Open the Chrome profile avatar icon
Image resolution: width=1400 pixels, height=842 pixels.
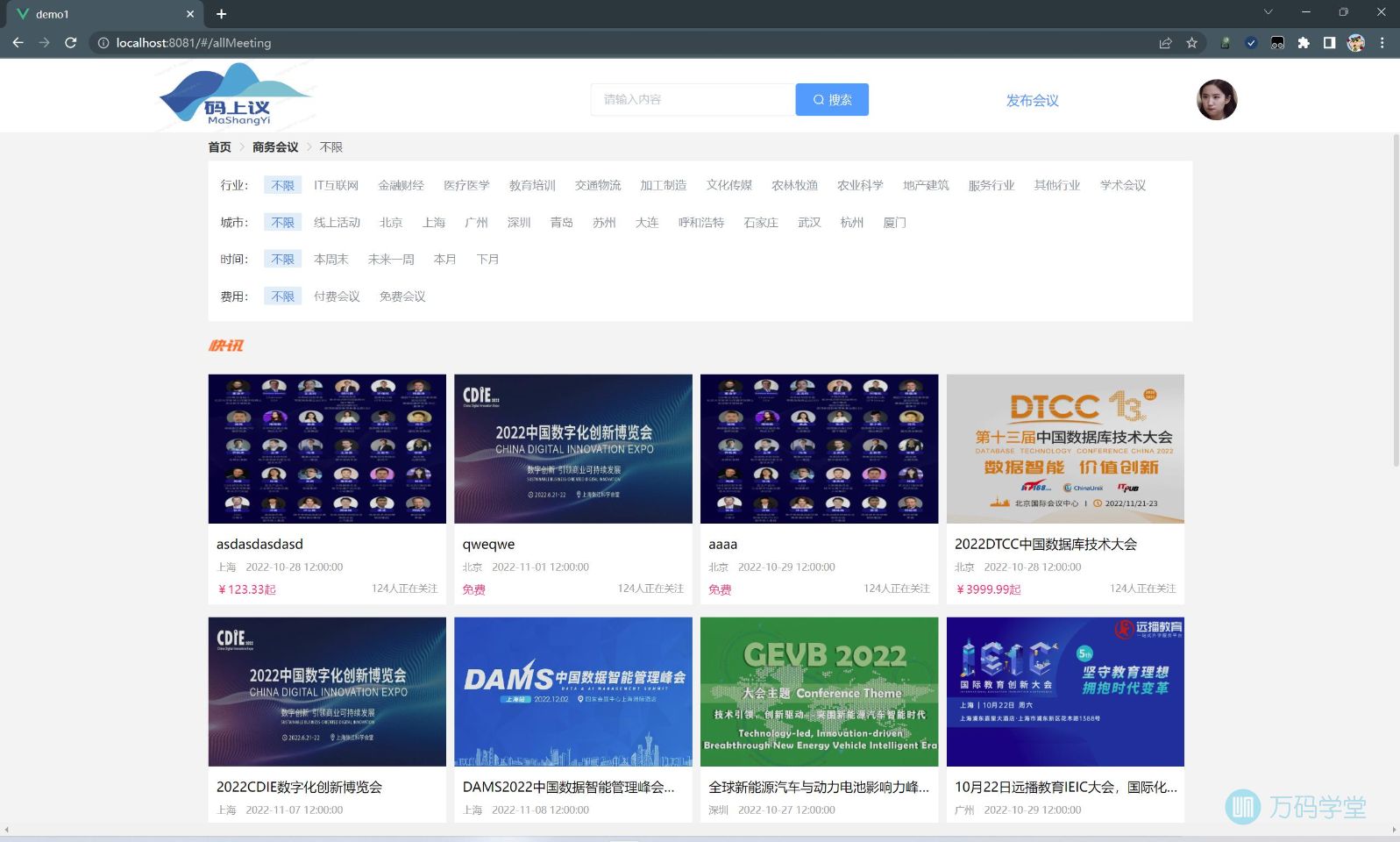tap(1356, 43)
